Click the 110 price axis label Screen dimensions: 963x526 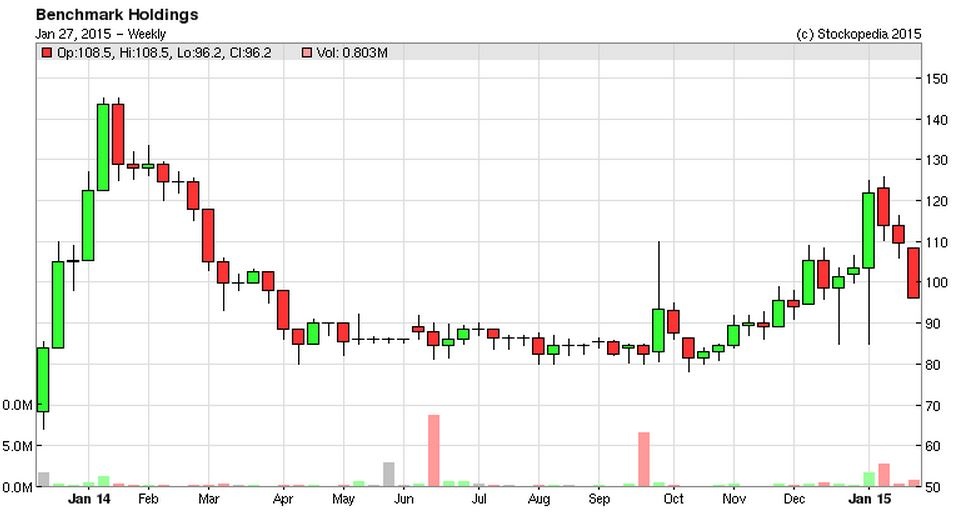click(937, 242)
